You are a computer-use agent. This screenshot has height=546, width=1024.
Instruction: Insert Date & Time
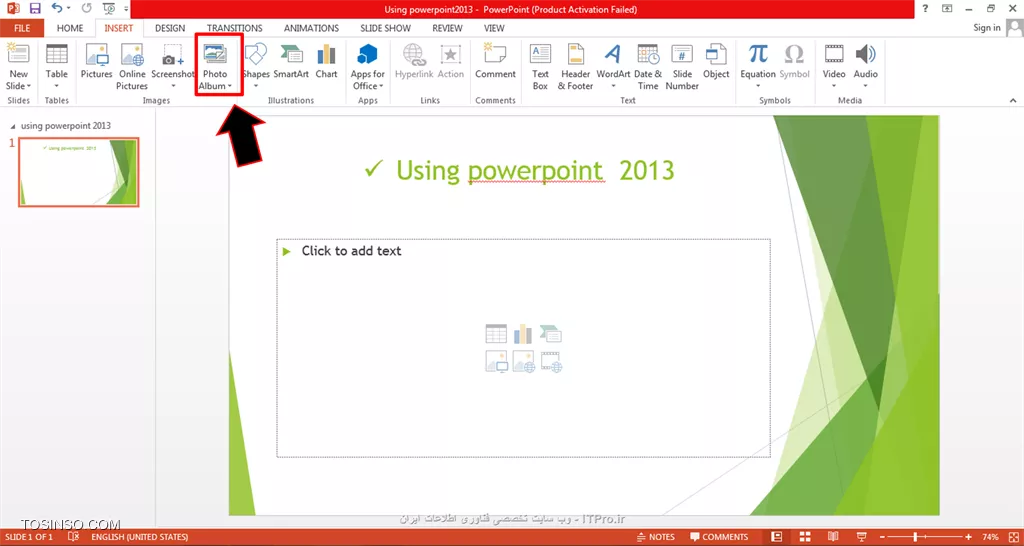648,67
